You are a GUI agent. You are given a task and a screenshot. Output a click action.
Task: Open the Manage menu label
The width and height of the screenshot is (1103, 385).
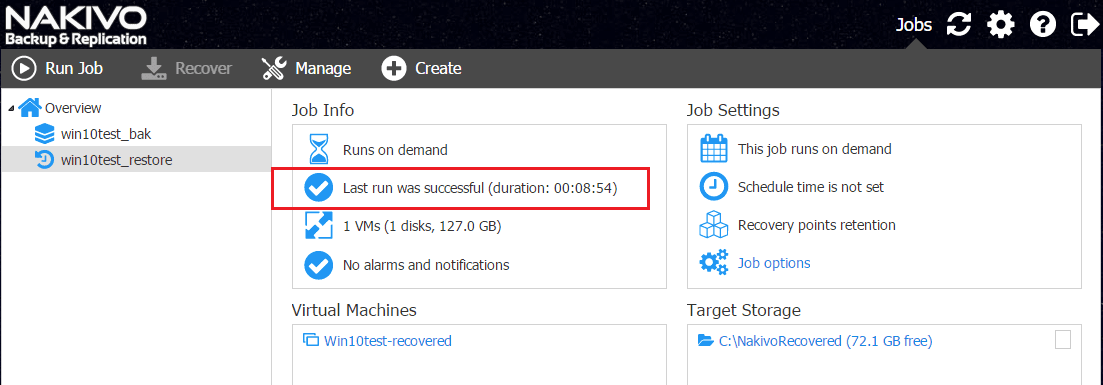(x=323, y=68)
